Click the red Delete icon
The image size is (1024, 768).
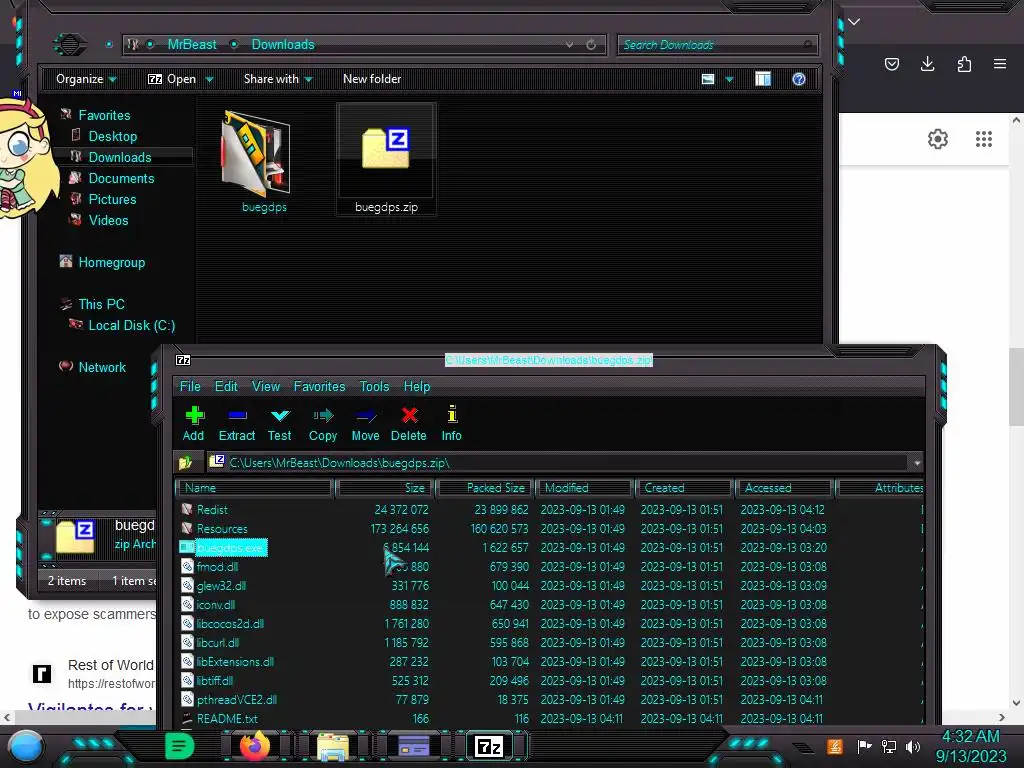pos(409,423)
